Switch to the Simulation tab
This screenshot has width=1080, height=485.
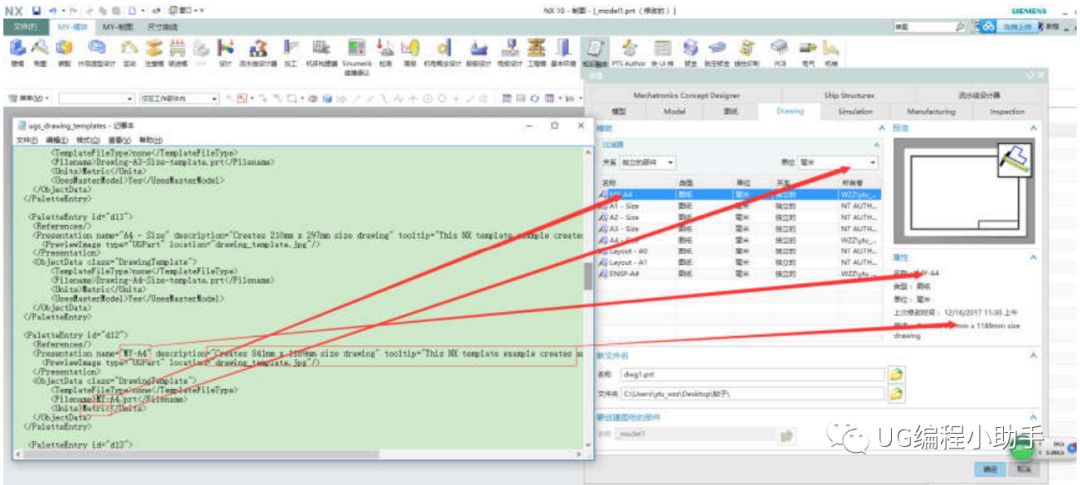pos(855,111)
